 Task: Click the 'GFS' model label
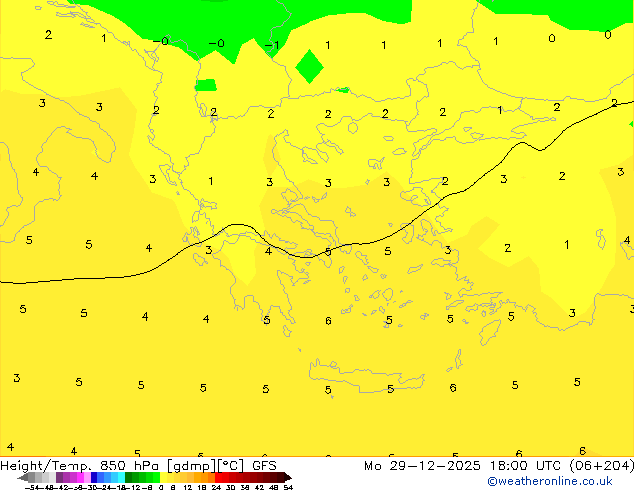(x=264, y=466)
